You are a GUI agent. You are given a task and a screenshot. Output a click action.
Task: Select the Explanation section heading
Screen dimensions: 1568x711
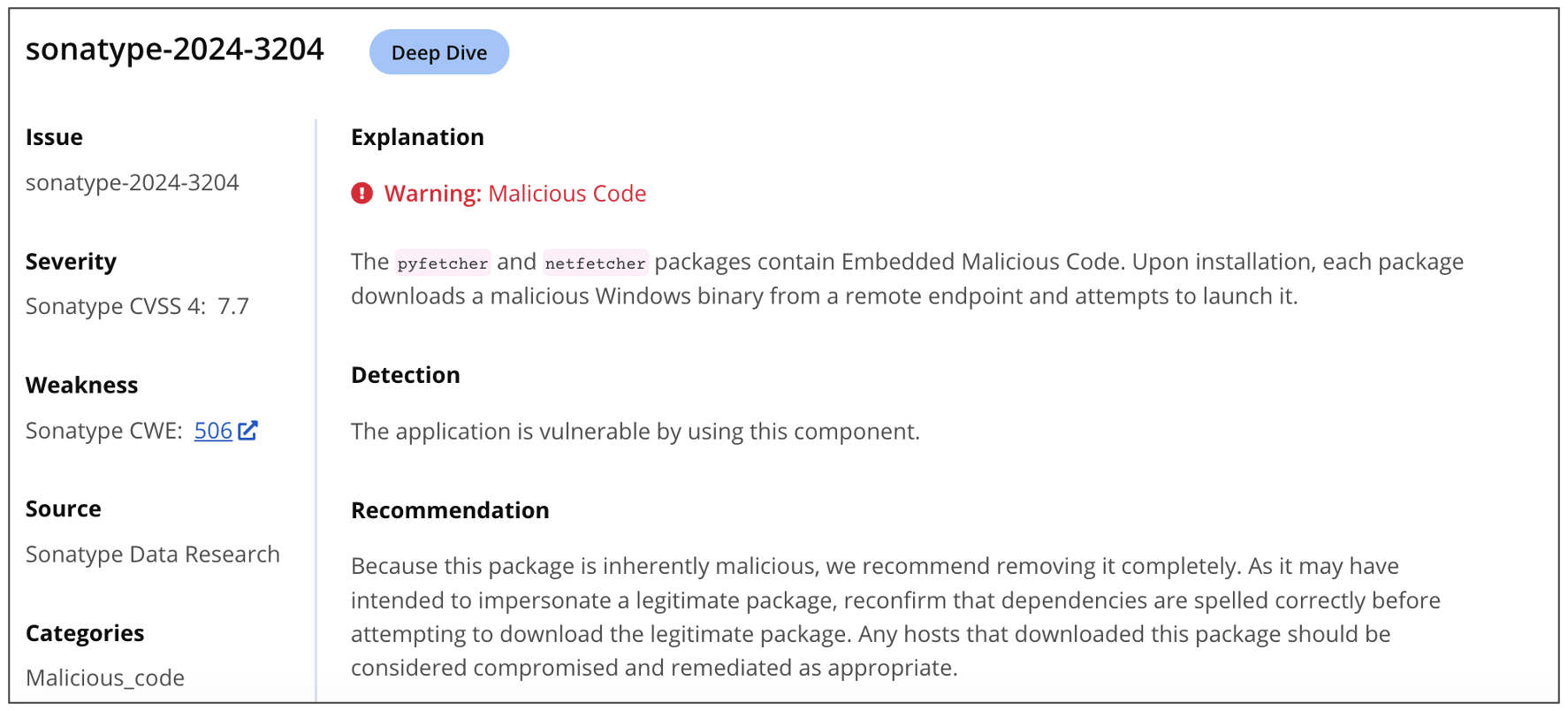coord(417,137)
